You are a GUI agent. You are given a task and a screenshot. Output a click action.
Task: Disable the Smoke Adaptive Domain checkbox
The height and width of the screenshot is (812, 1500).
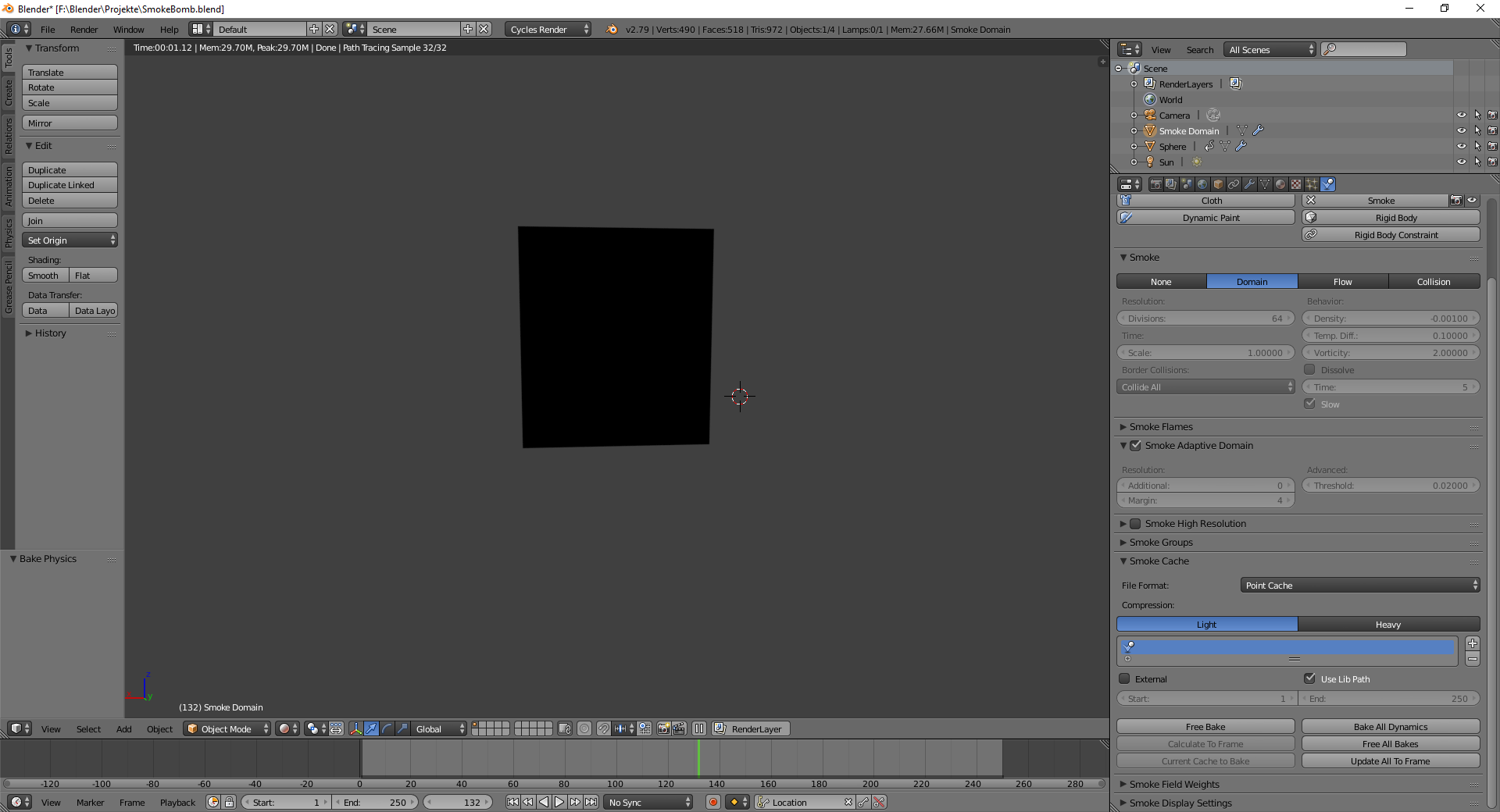tap(1136, 445)
